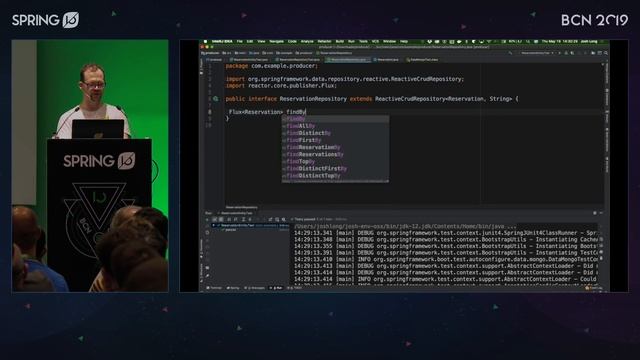640x360 pixels.
Task: Click the Build project hammer icon
Action: (510, 53)
